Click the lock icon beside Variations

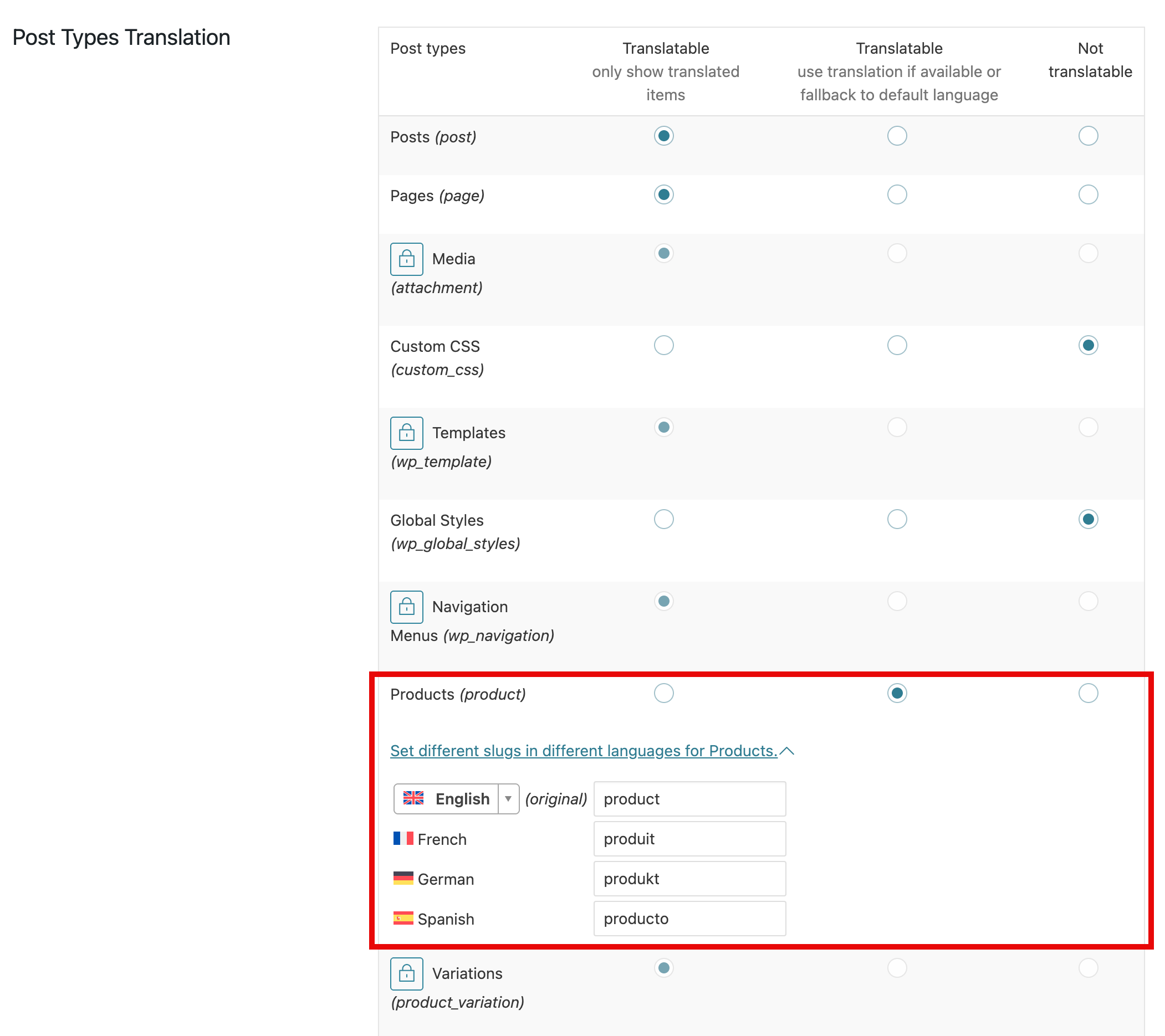[x=406, y=973]
